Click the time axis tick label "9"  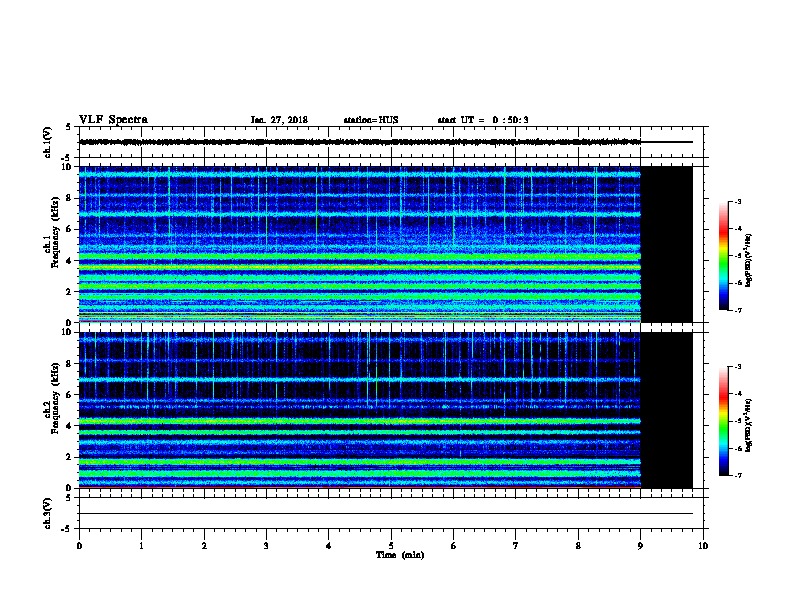coord(640,546)
